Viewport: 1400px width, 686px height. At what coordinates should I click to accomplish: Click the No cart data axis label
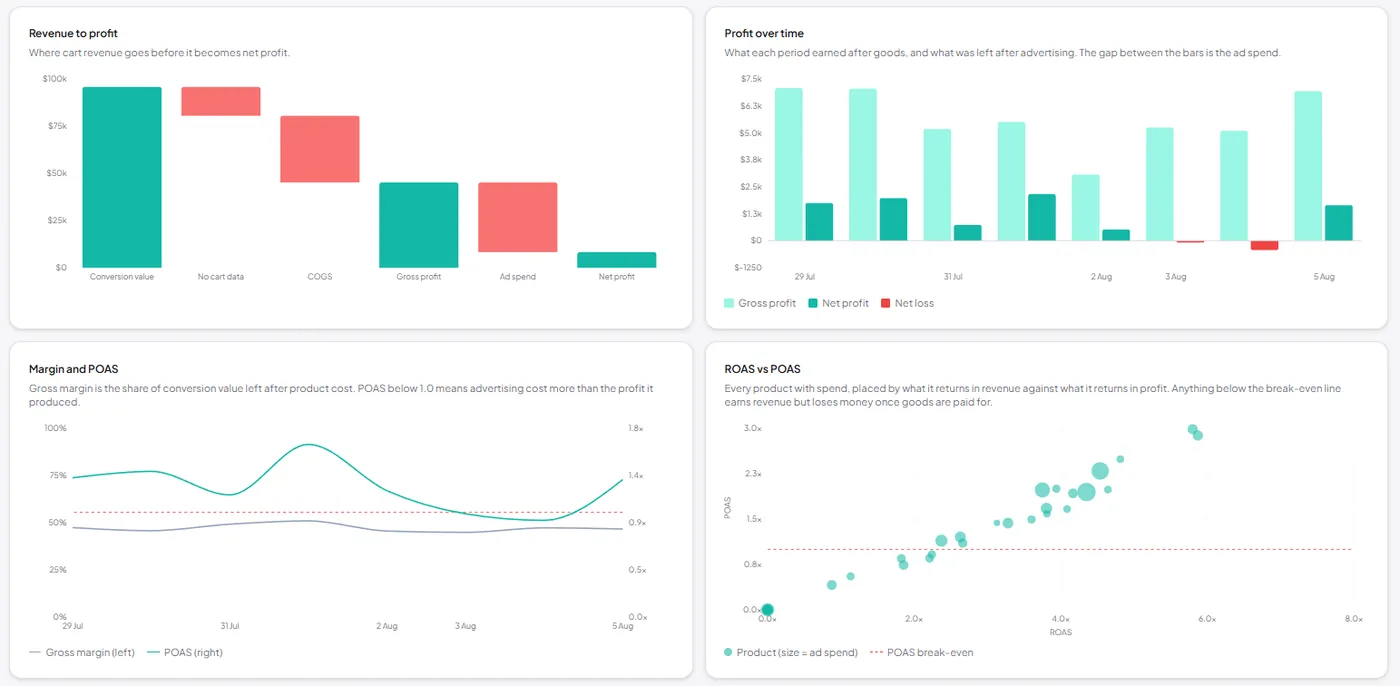[221, 277]
